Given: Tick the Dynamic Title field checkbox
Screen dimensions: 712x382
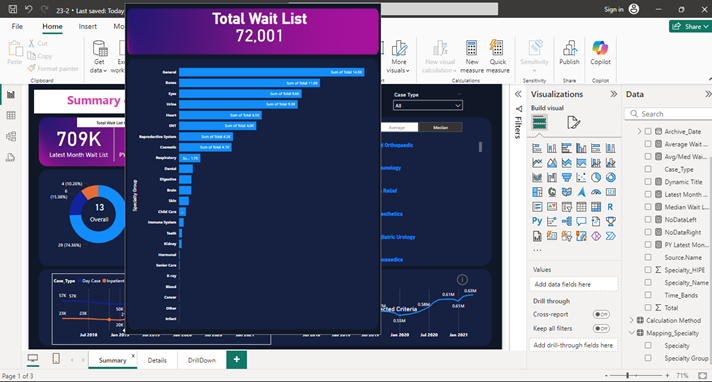Looking at the screenshot, I should click(648, 182).
